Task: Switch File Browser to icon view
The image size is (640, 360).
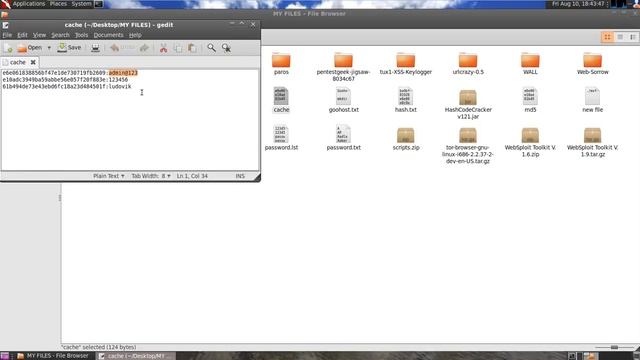Action: [607, 37]
